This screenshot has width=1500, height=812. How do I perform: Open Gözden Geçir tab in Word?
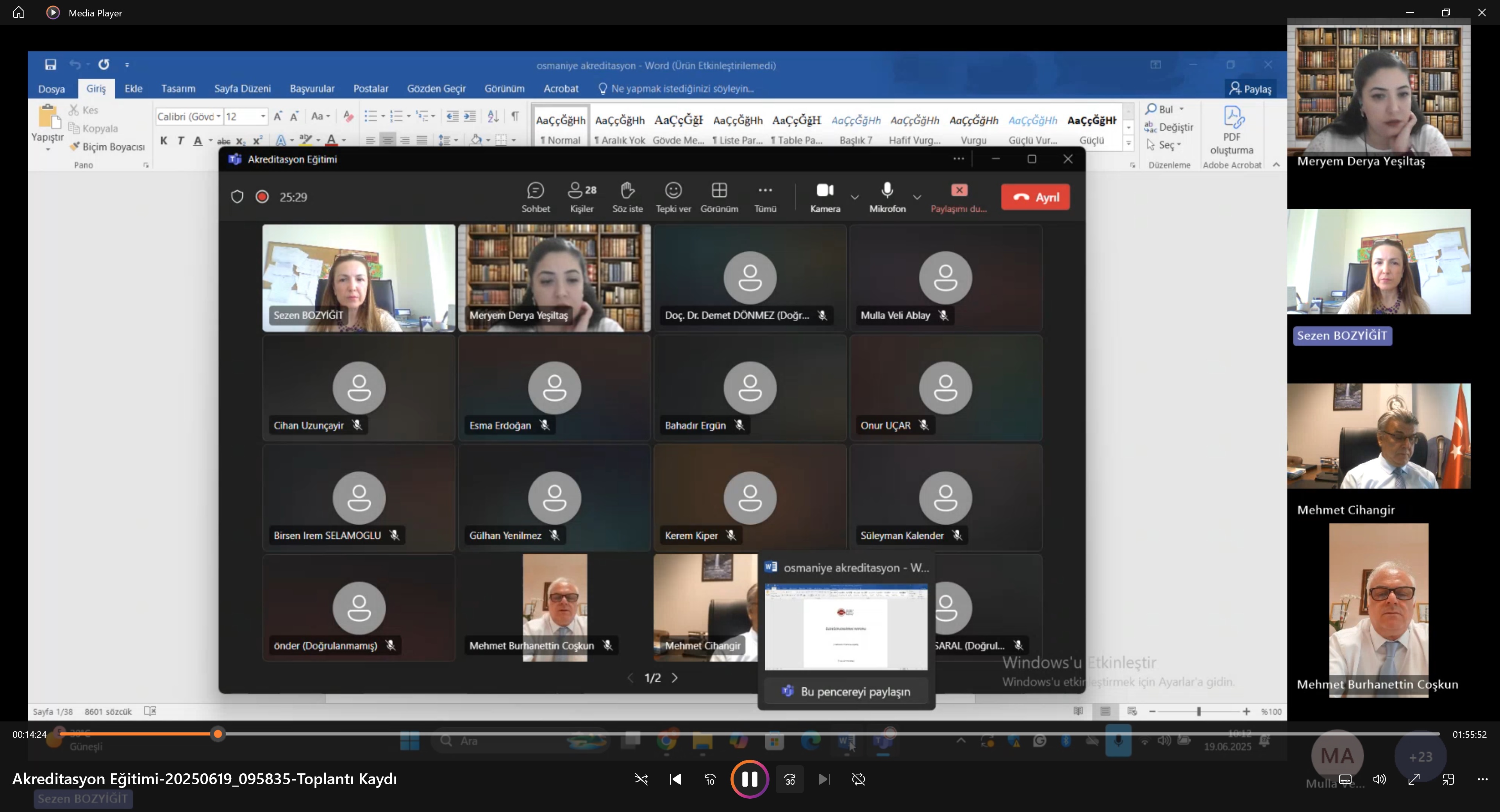click(436, 89)
